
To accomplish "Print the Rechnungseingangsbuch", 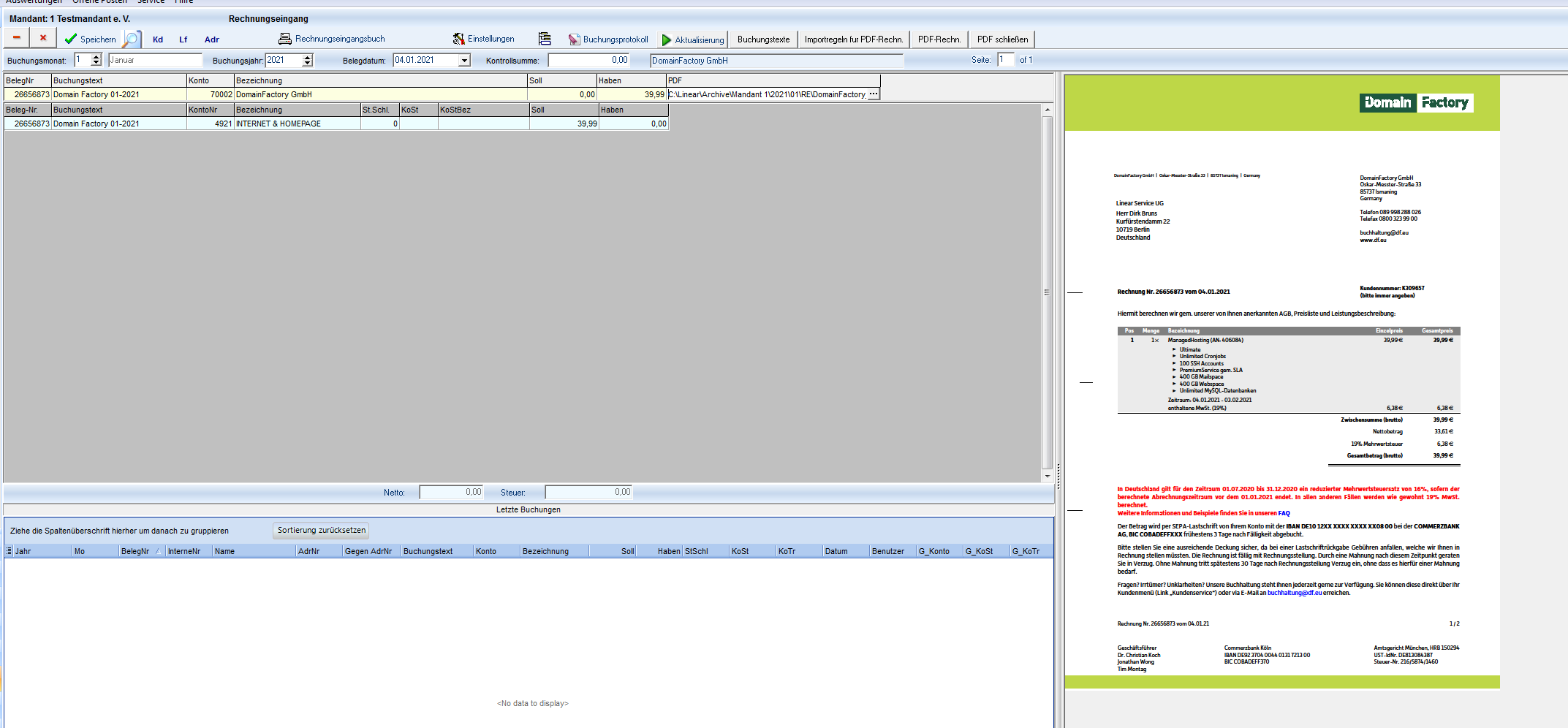I will coord(332,39).
